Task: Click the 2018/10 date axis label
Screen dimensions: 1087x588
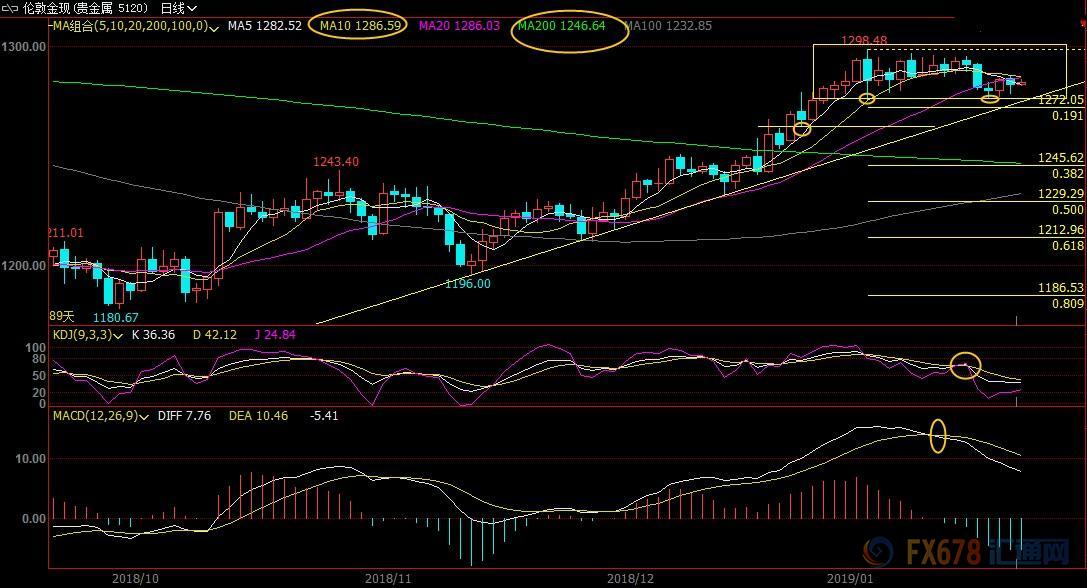Action: pyautogui.click(x=135, y=578)
